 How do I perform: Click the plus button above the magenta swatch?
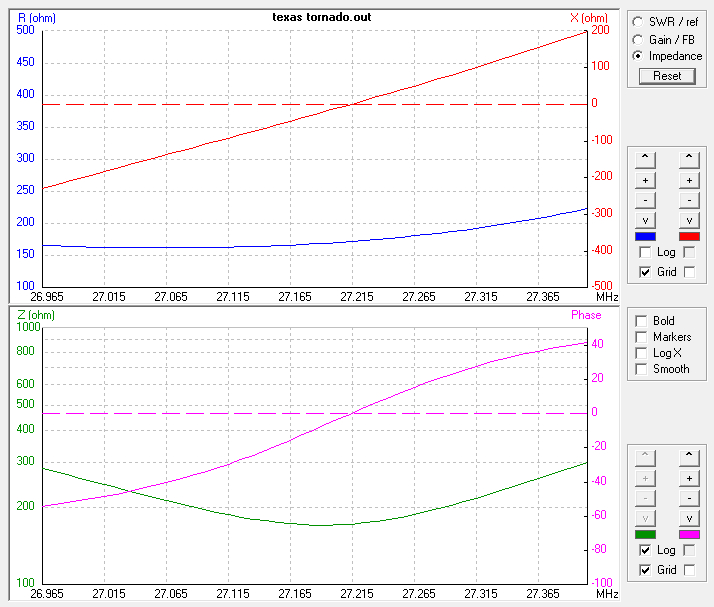[689, 478]
